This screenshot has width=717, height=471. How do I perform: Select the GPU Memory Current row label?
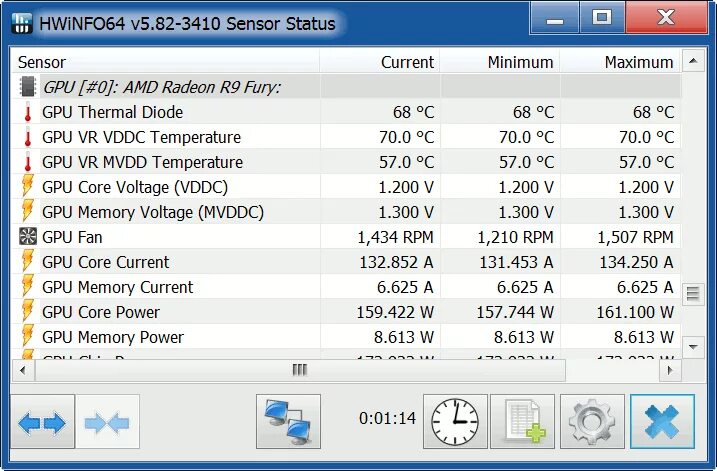pos(118,287)
